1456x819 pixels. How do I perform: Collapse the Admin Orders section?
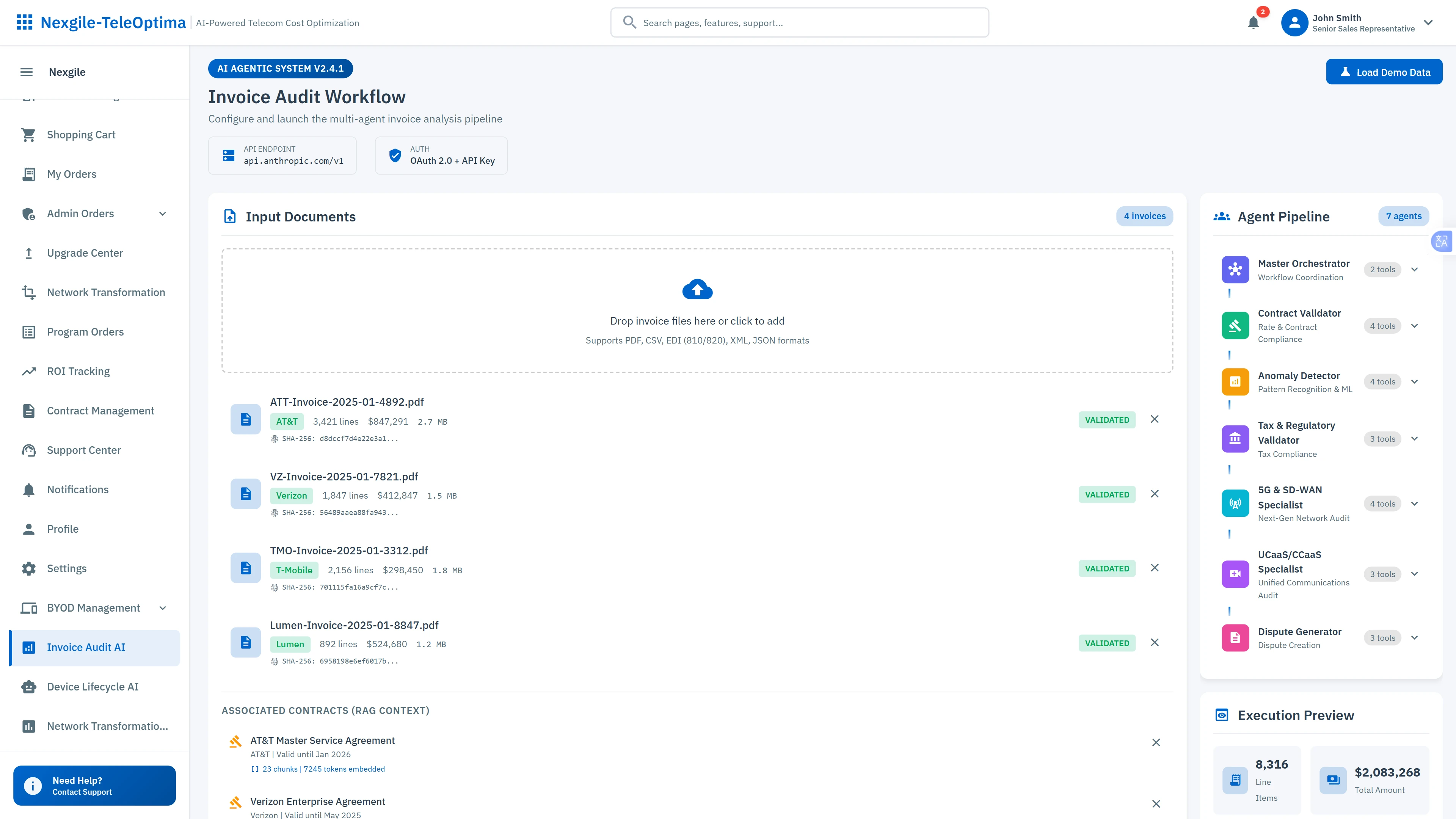tap(163, 213)
